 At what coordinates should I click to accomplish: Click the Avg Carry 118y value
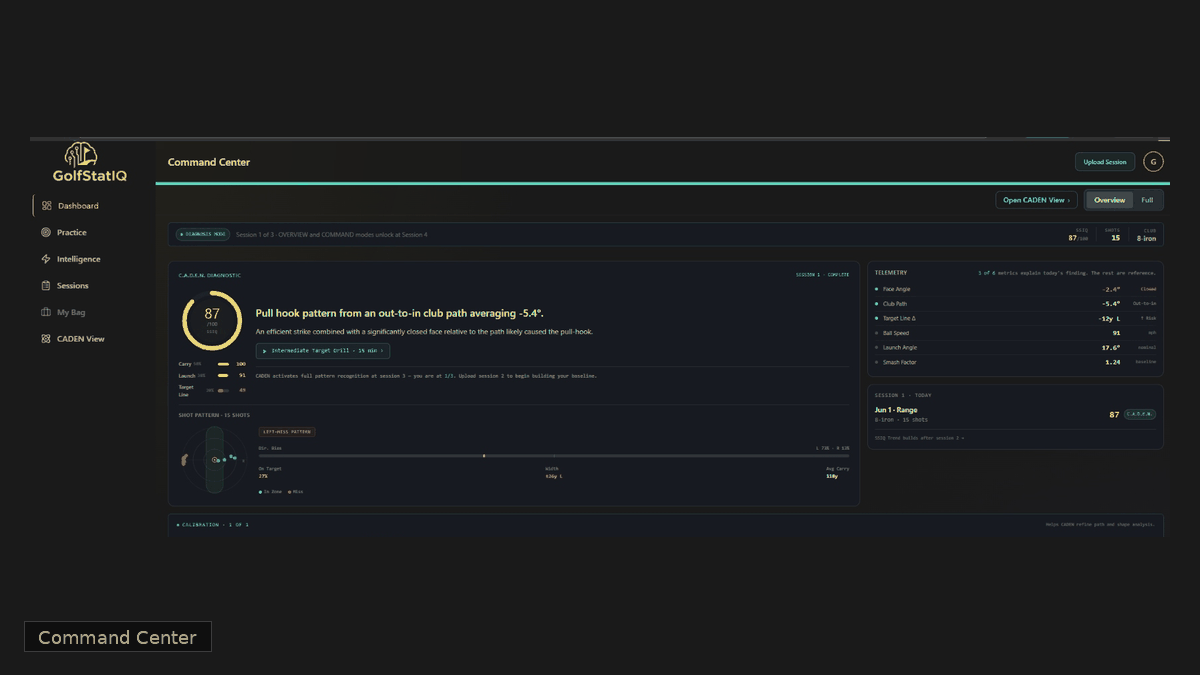pyautogui.click(x=832, y=476)
